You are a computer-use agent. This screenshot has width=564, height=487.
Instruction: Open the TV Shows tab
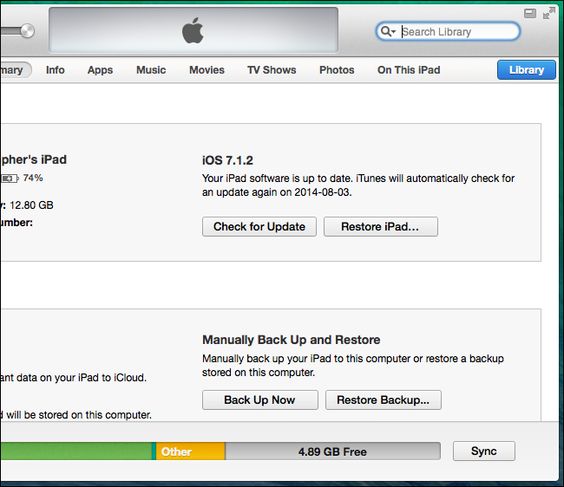272,70
